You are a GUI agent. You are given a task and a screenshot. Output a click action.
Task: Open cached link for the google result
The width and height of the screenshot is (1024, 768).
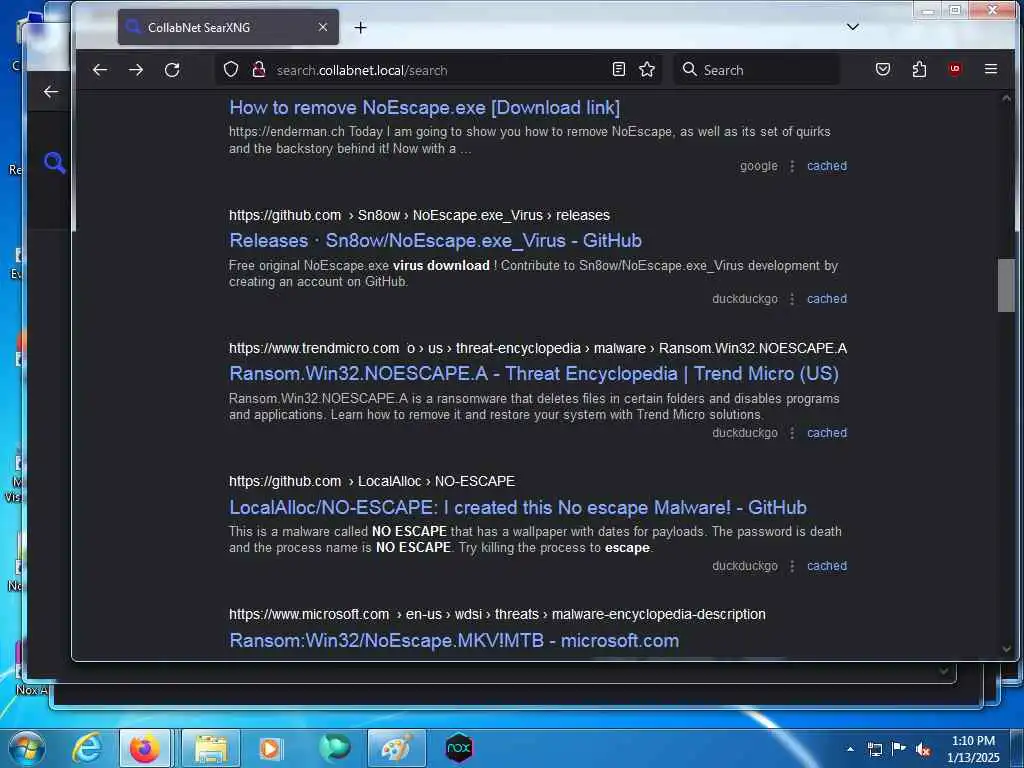coord(827,166)
